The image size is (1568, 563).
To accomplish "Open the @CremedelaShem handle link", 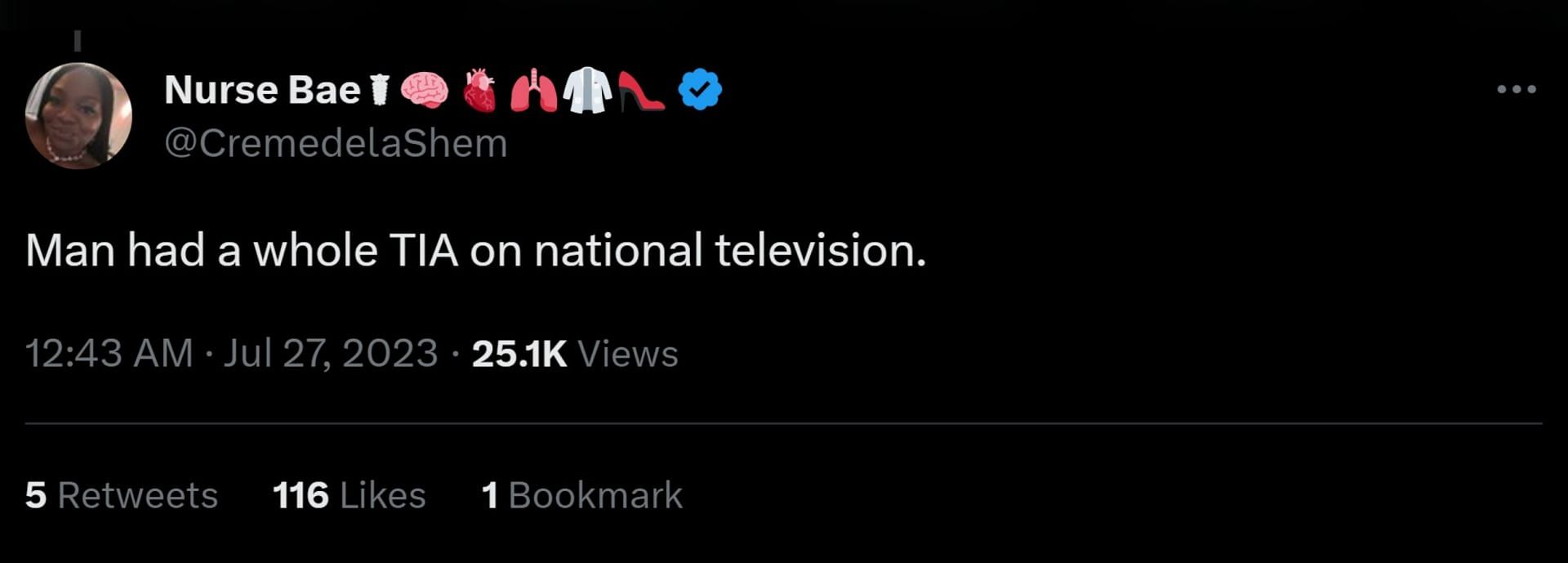I will [x=336, y=144].
